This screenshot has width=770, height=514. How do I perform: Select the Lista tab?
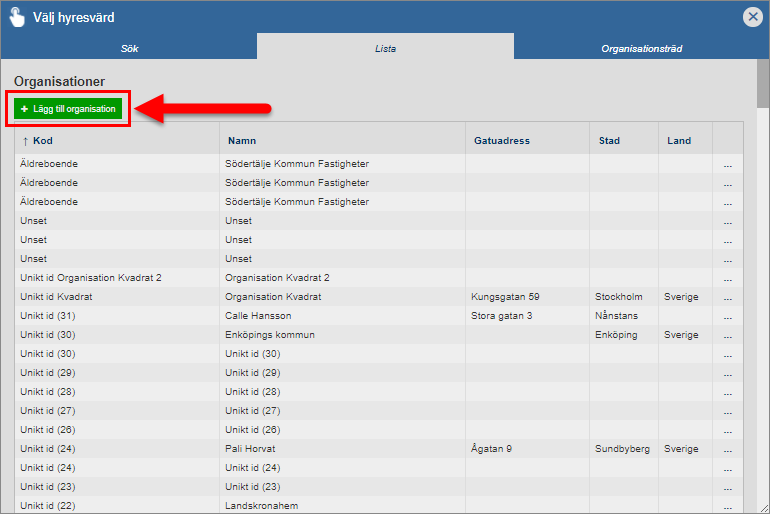(x=385, y=48)
